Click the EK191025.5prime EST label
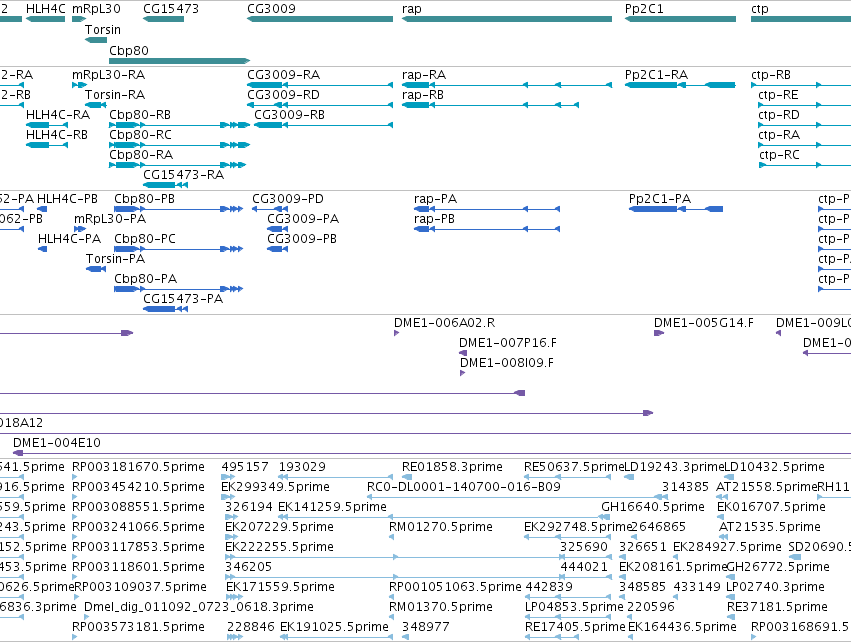851x642 pixels. pyautogui.click(x=334, y=627)
